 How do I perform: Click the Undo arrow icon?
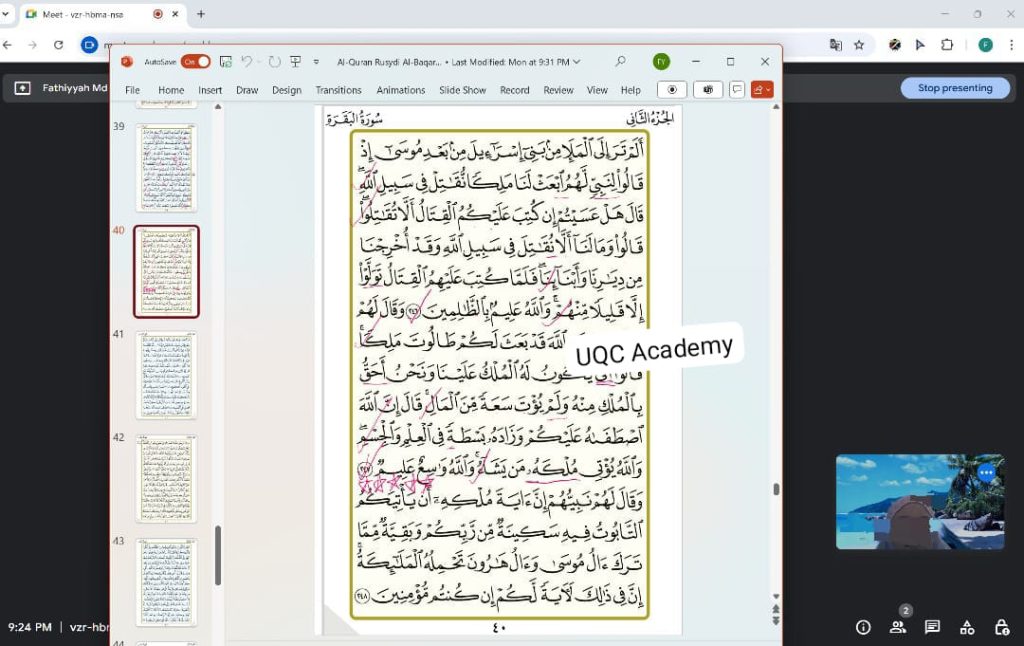click(247, 62)
